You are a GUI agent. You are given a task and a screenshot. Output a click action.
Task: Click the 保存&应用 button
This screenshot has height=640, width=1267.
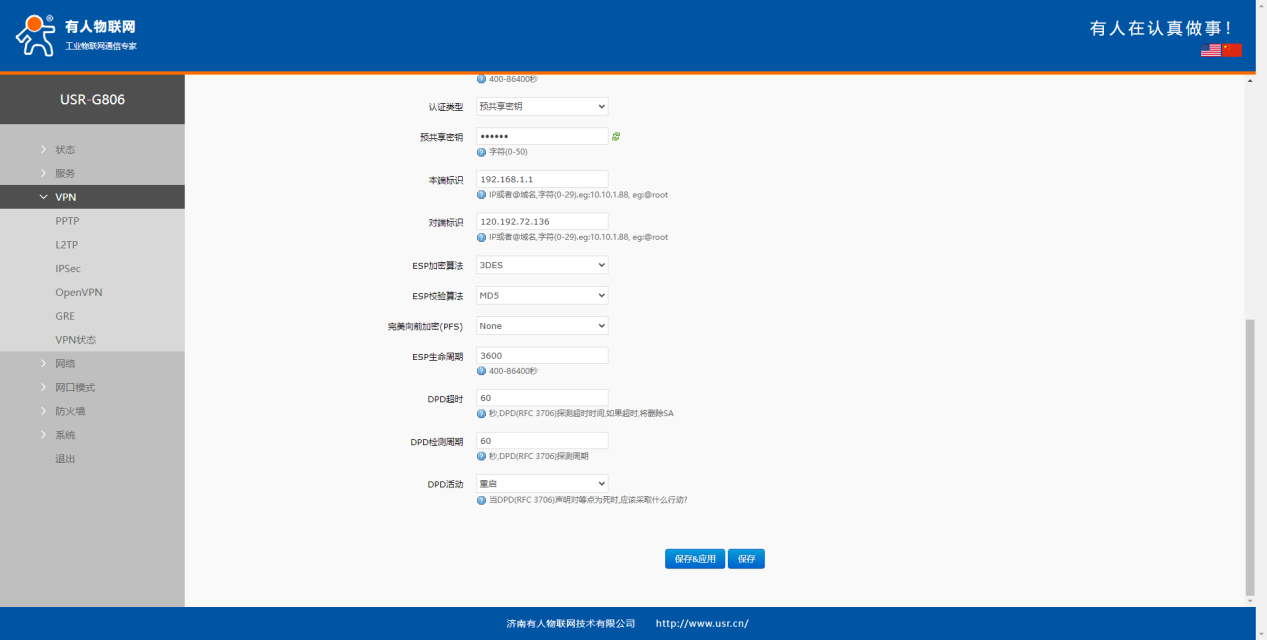tap(695, 559)
